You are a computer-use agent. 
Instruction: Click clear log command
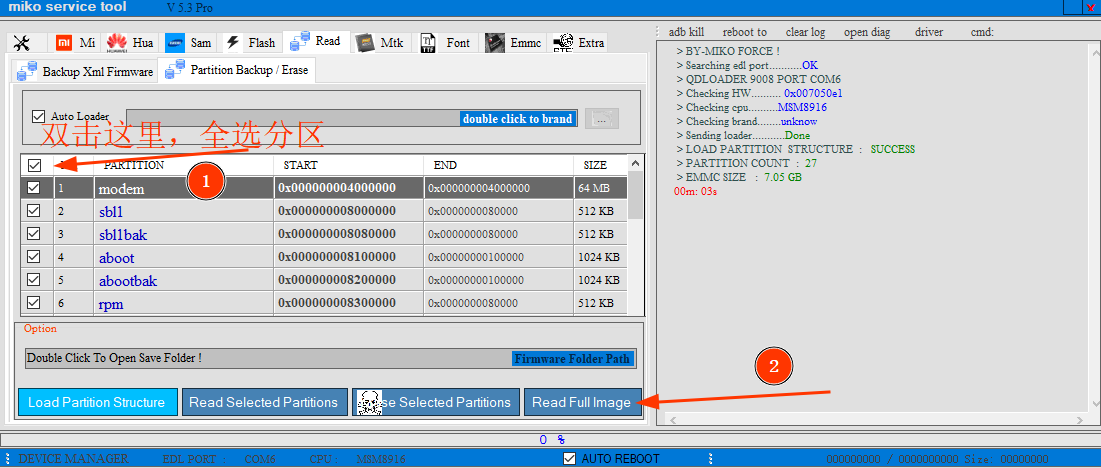coord(805,32)
